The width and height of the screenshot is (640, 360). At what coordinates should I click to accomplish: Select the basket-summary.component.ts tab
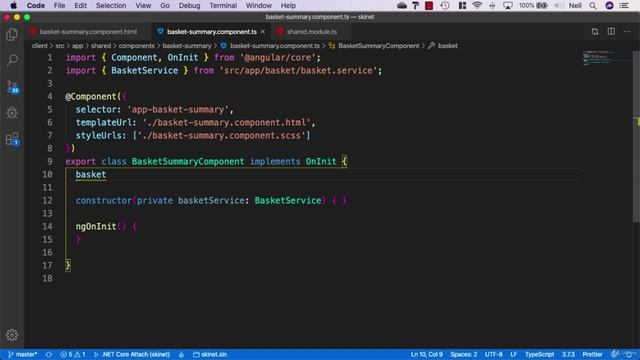[x=212, y=31]
